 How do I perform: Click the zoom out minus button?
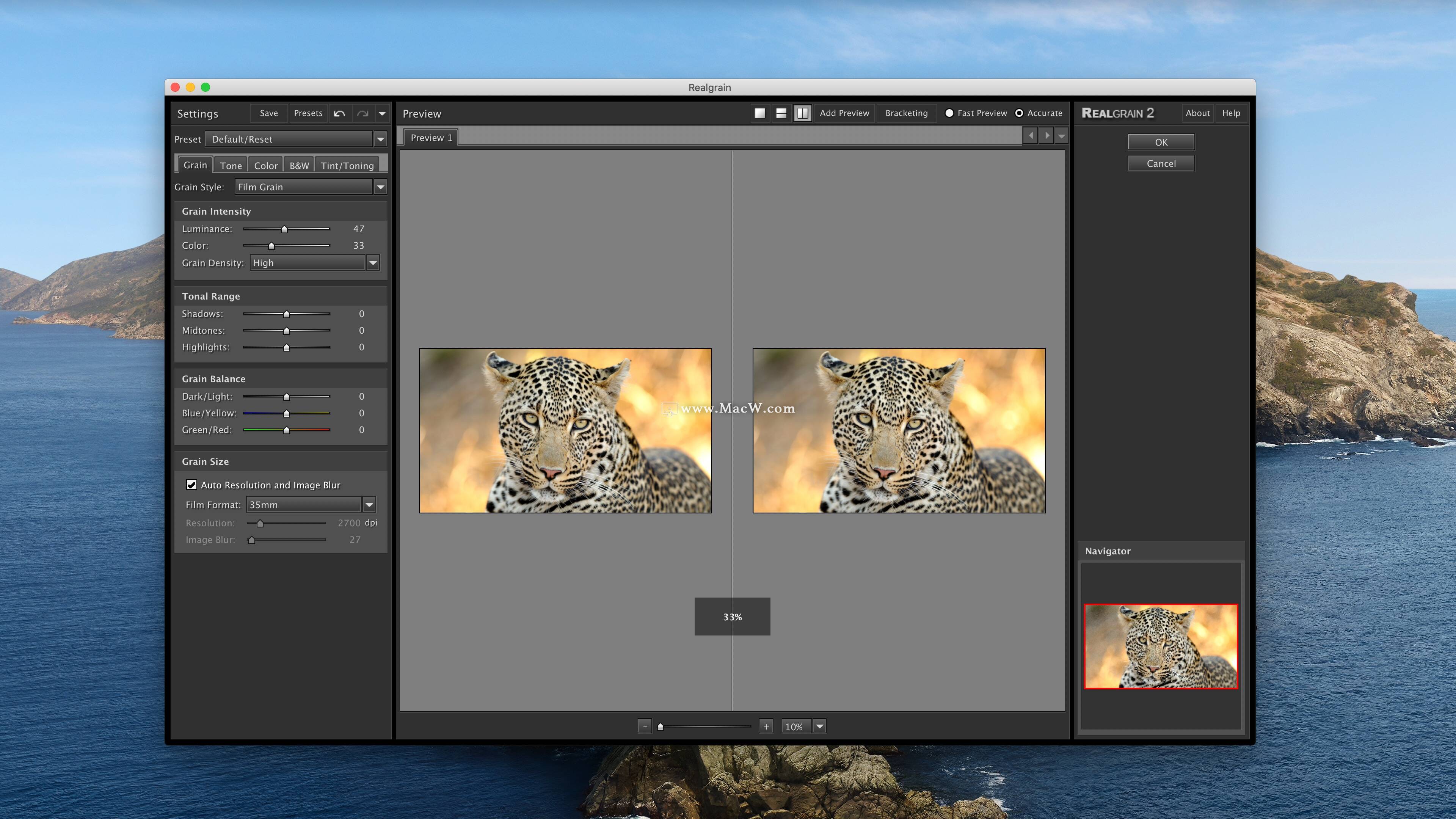[x=645, y=726]
